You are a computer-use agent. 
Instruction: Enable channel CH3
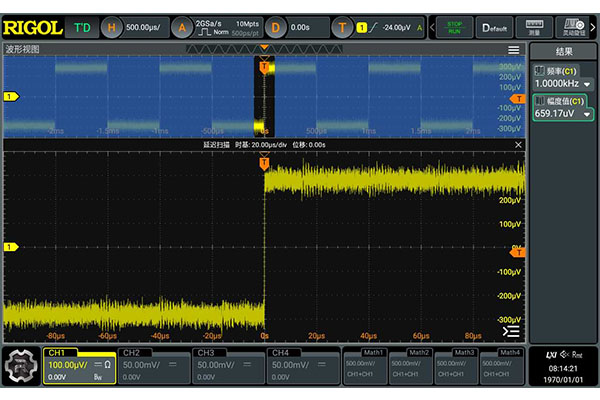(x=229, y=365)
